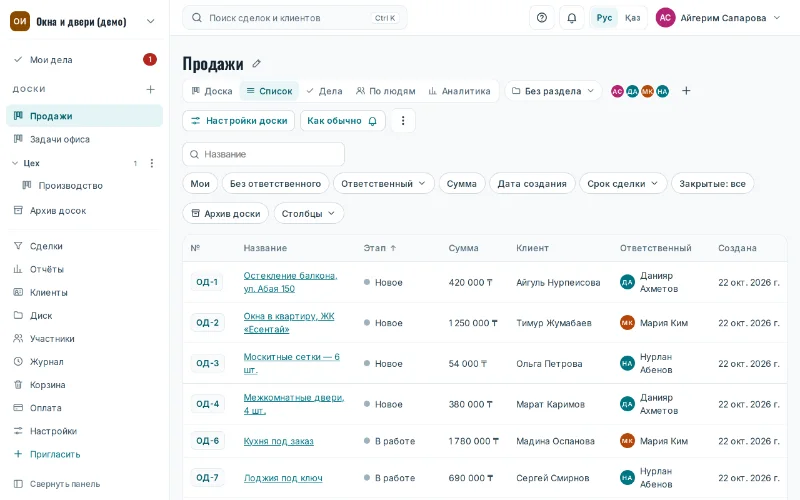Open the Айгерим Сапарова user menu
800x500 pixels.
pyautogui.click(x=718, y=18)
